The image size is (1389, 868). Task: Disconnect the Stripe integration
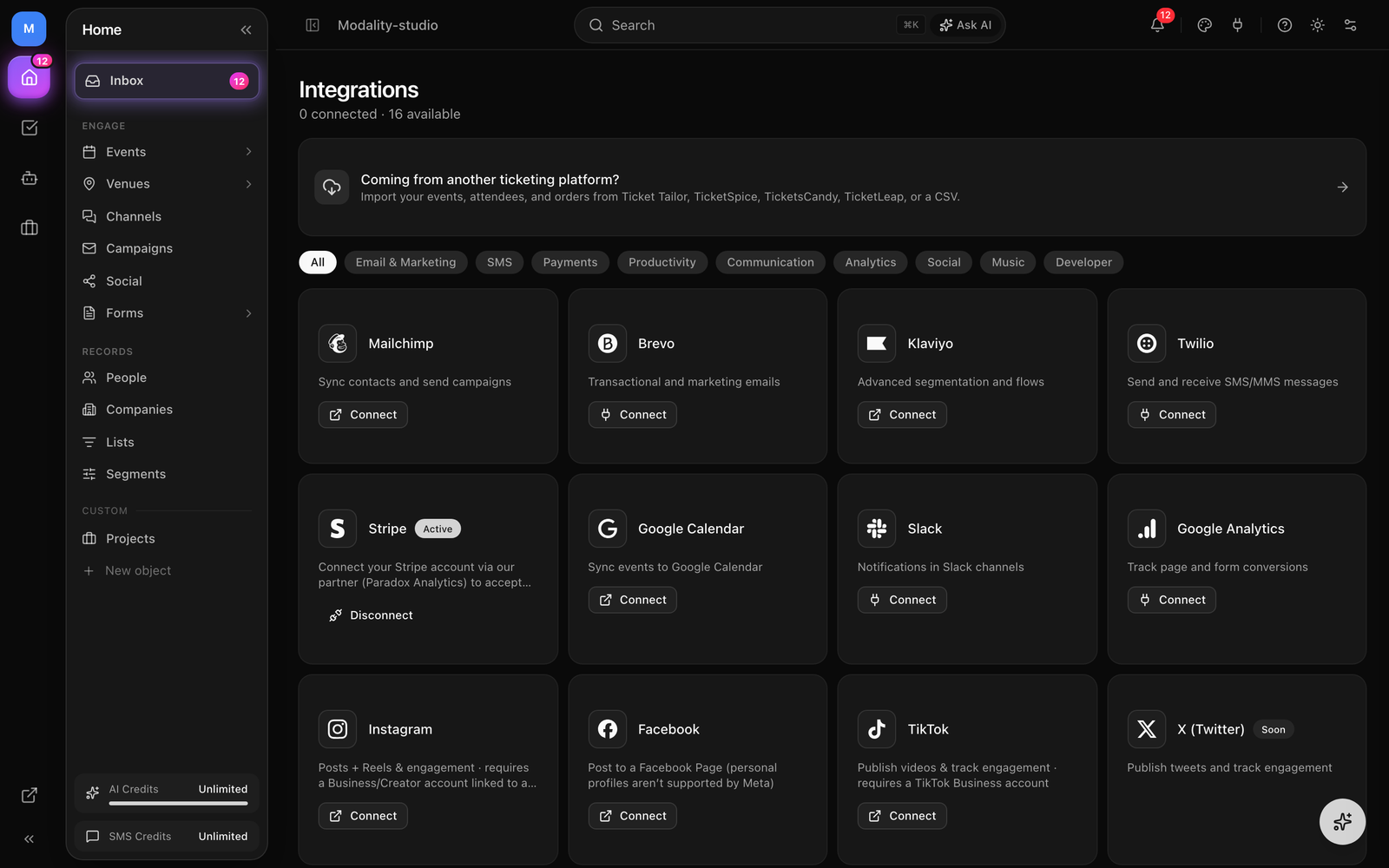click(x=371, y=615)
